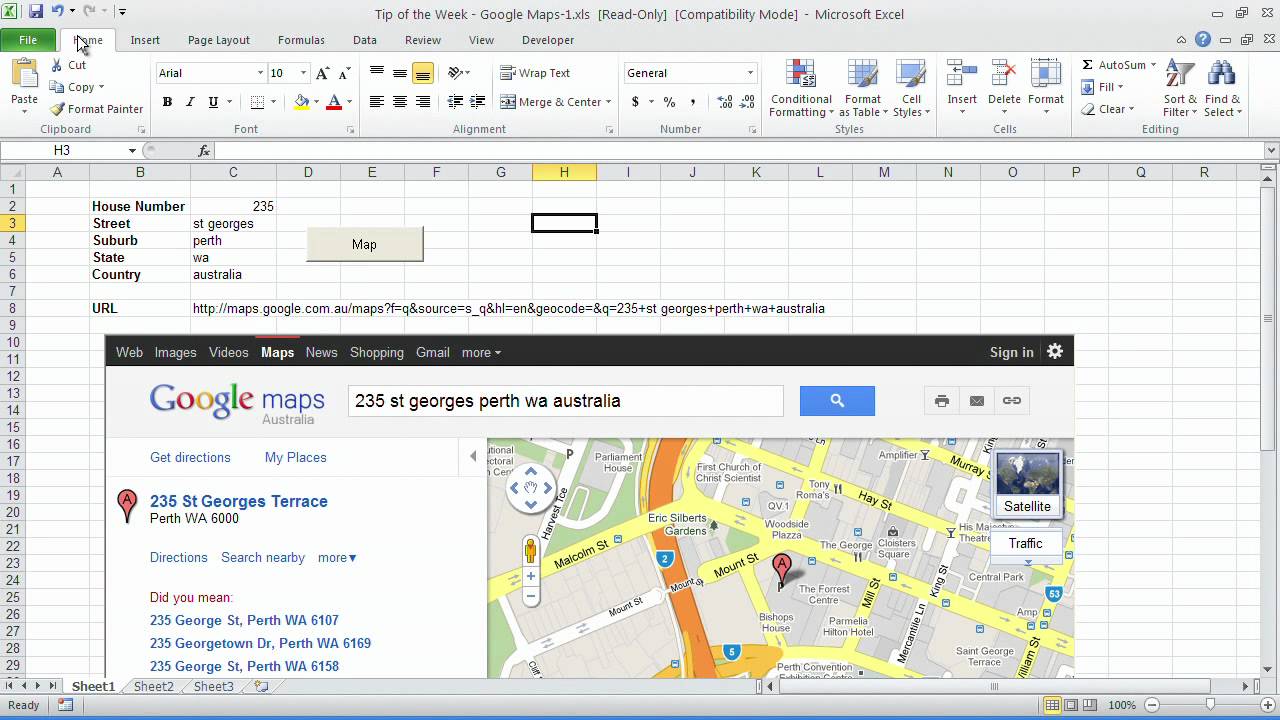Open the General number format dropdown
Screen dimensions: 1280x720
(750, 73)
